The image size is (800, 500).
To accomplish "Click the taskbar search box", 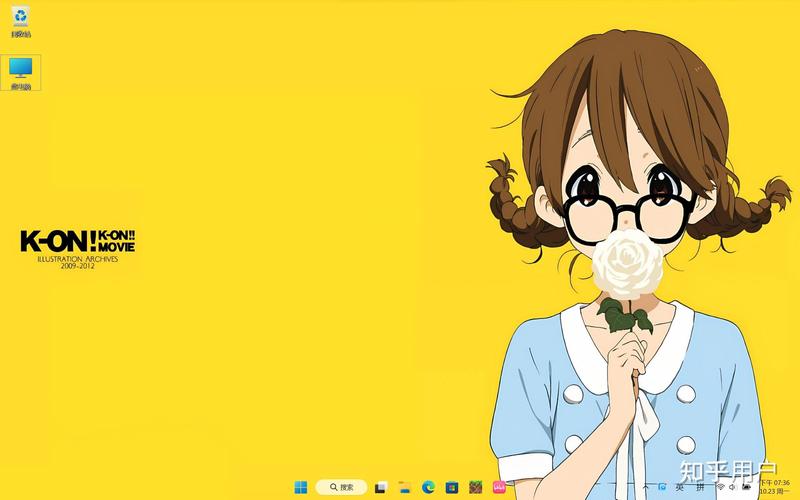I will click(341, 487).
